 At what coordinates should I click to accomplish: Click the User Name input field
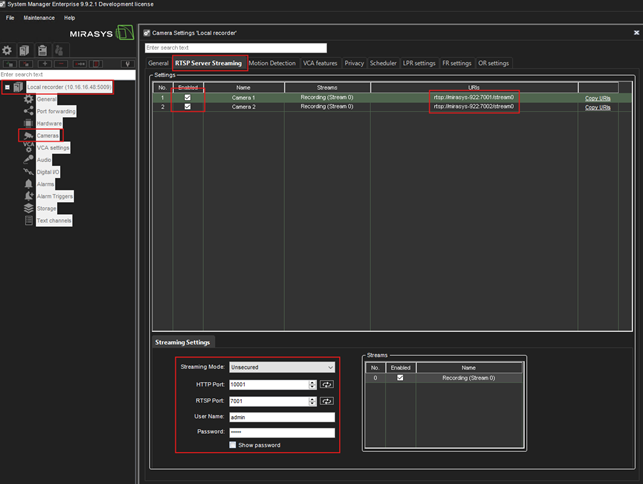[x=282, y=417]
